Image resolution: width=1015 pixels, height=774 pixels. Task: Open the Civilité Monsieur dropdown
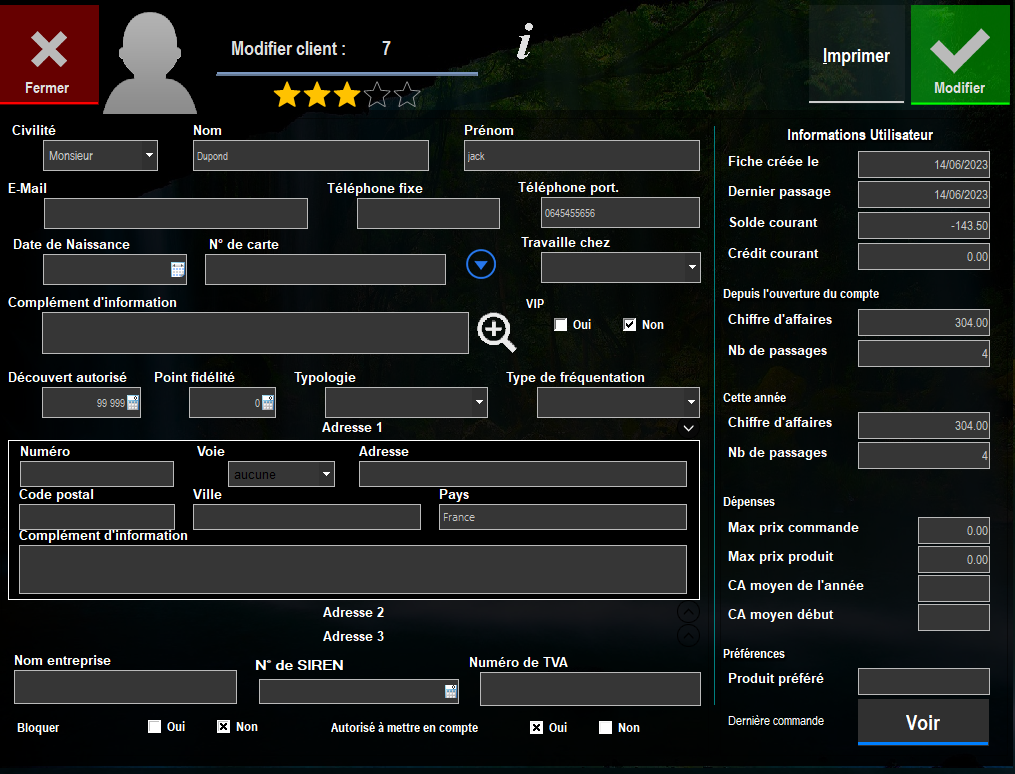(100, 155)
